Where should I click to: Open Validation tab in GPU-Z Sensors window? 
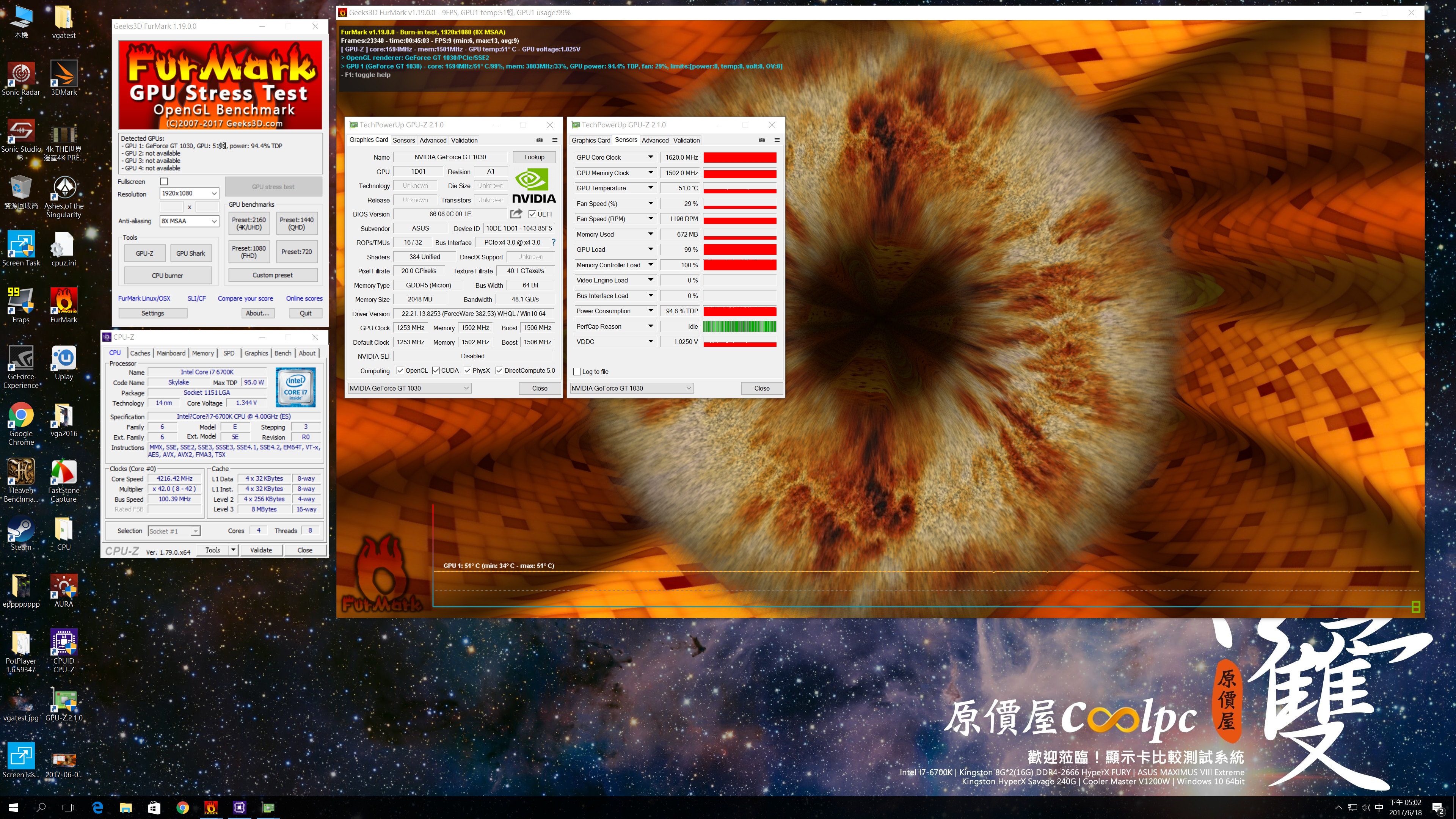(686, 140)
